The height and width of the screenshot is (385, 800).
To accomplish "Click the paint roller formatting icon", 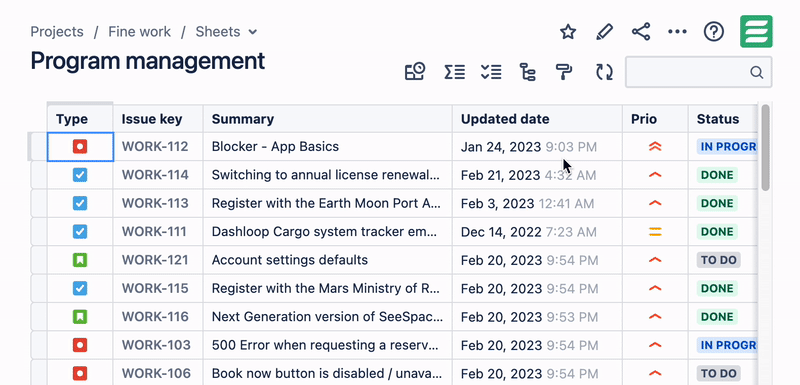I will [564, 72].
